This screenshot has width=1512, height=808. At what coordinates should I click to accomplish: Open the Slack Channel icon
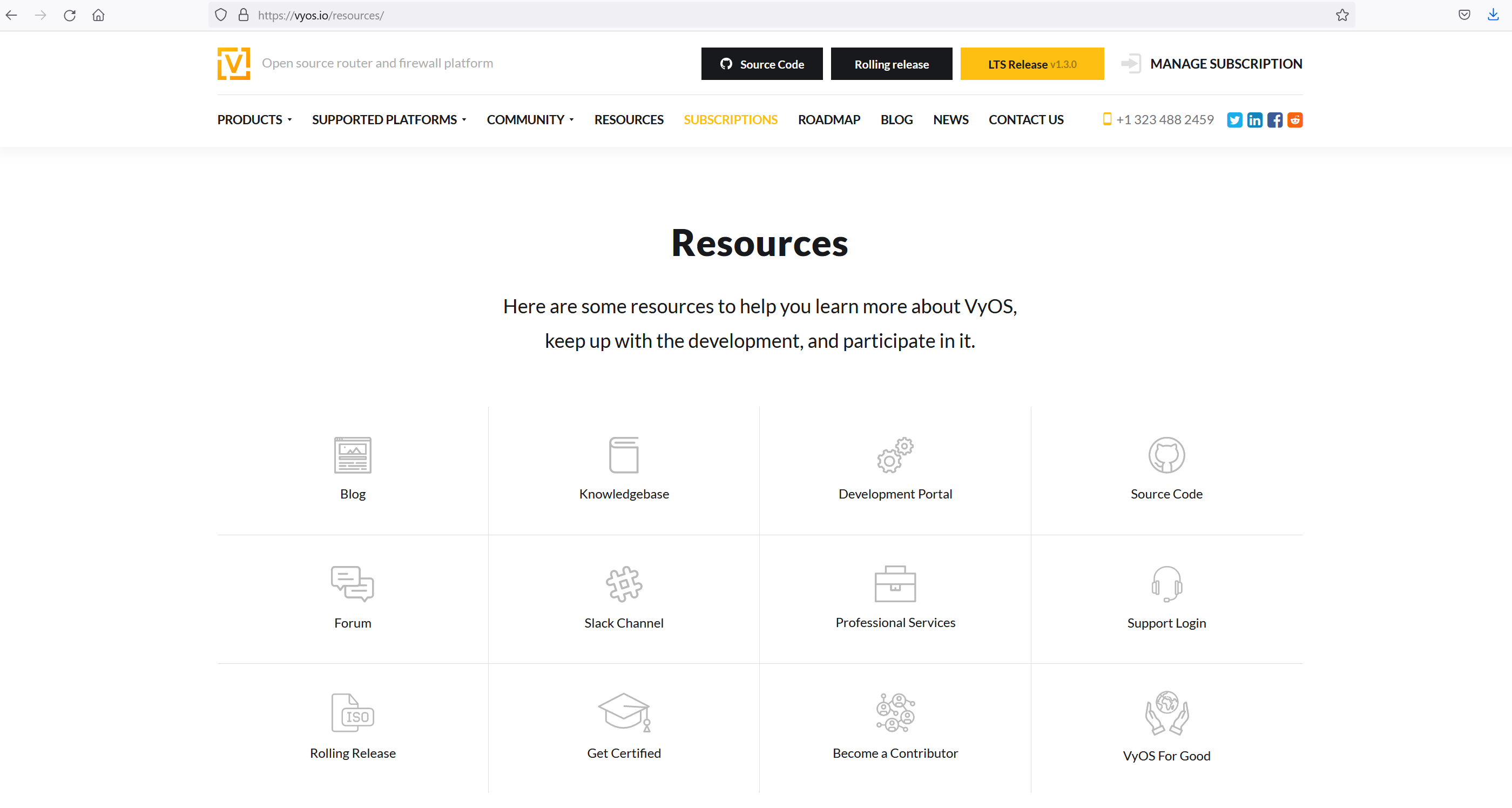(x=623, y=584)
